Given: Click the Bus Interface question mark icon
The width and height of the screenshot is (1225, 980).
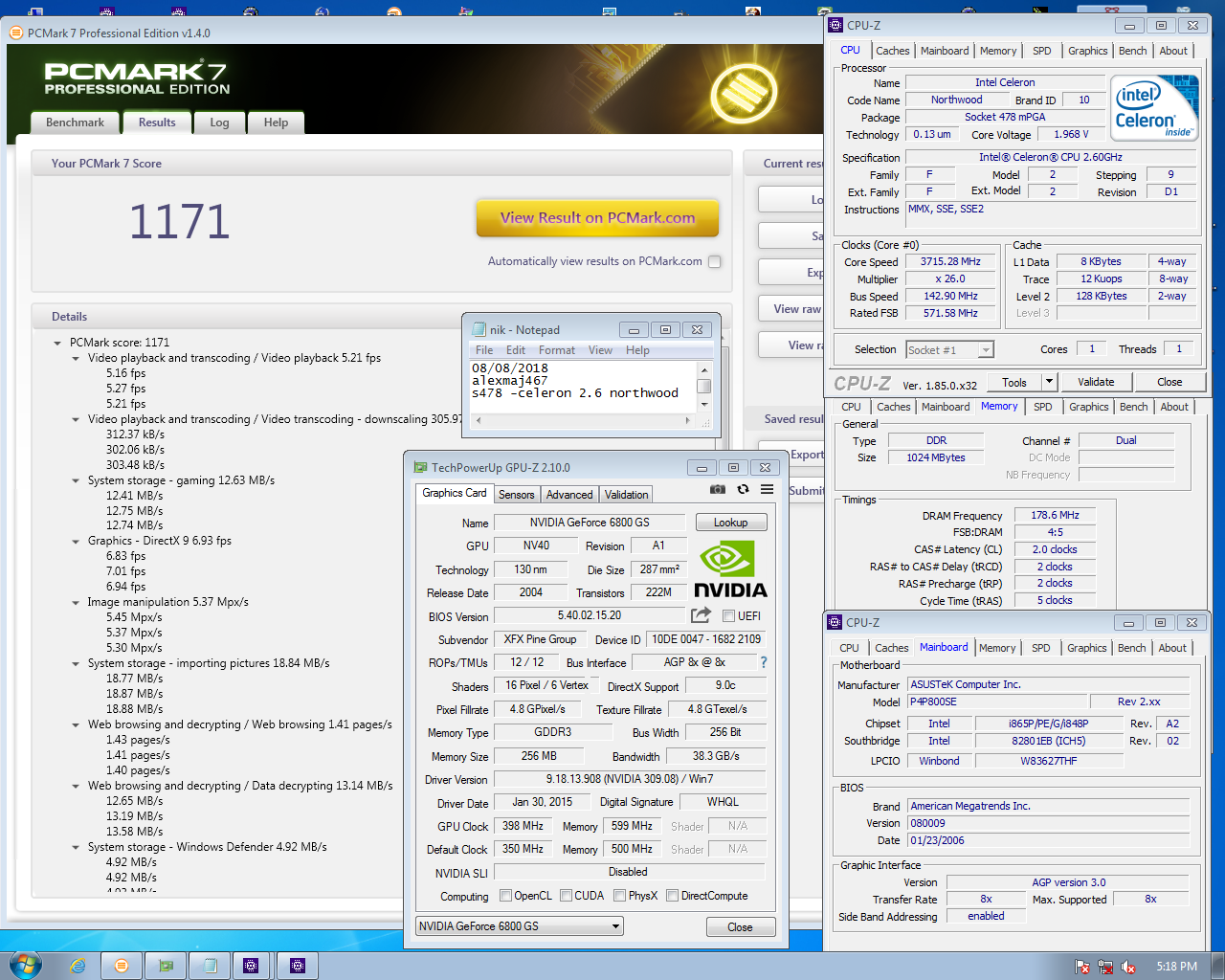Looking at the screenshot, I should [763, 661].
